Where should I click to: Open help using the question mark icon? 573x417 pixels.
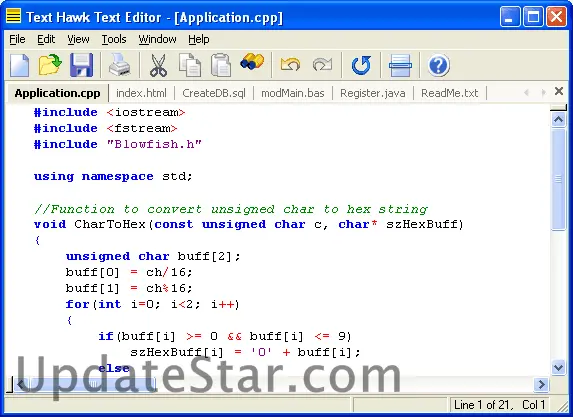click(x=439, y=66)
